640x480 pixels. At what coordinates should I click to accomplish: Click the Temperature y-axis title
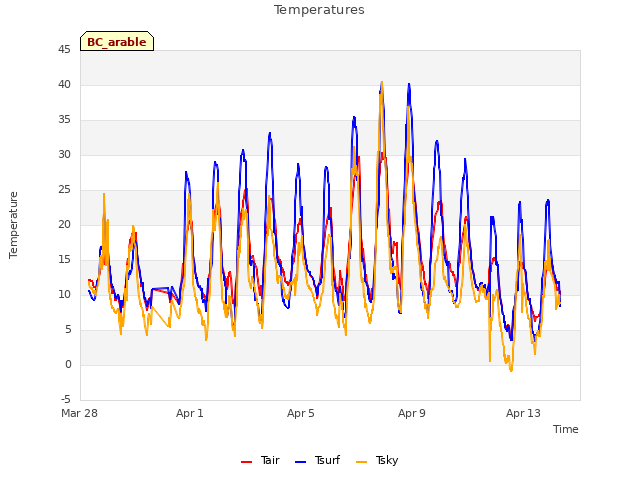tap(13, 225)
